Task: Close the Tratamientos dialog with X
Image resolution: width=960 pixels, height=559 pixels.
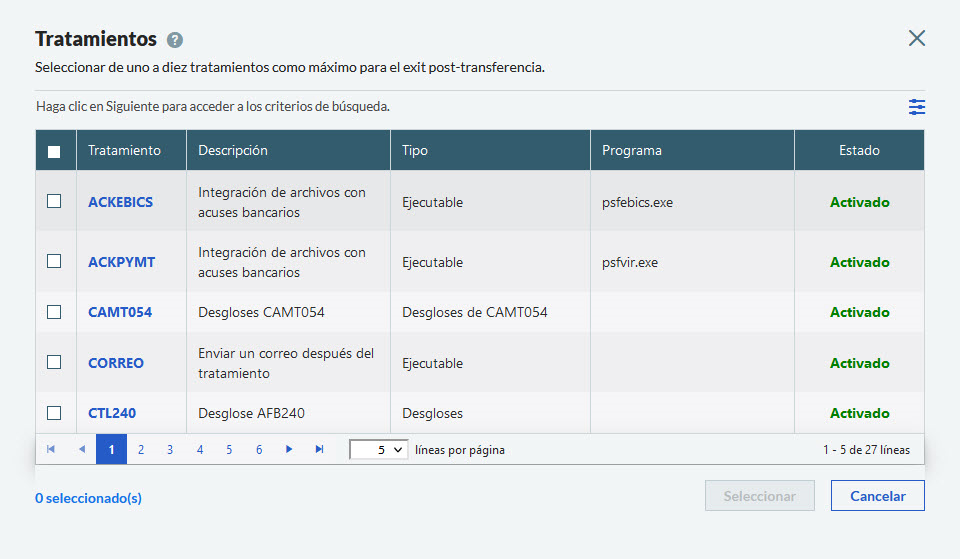Action: click(916, 39)
